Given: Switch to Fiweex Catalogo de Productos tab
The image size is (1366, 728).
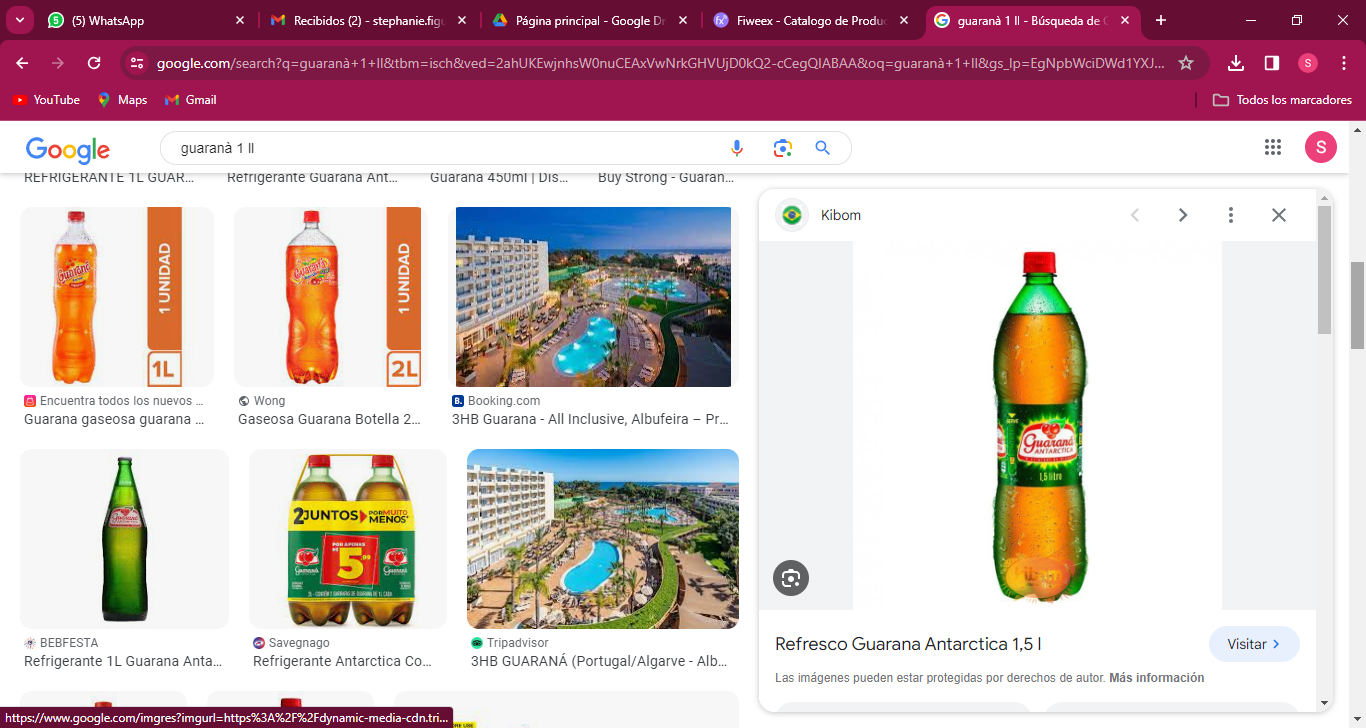Looking at the screenshot, I should (810, 20).
